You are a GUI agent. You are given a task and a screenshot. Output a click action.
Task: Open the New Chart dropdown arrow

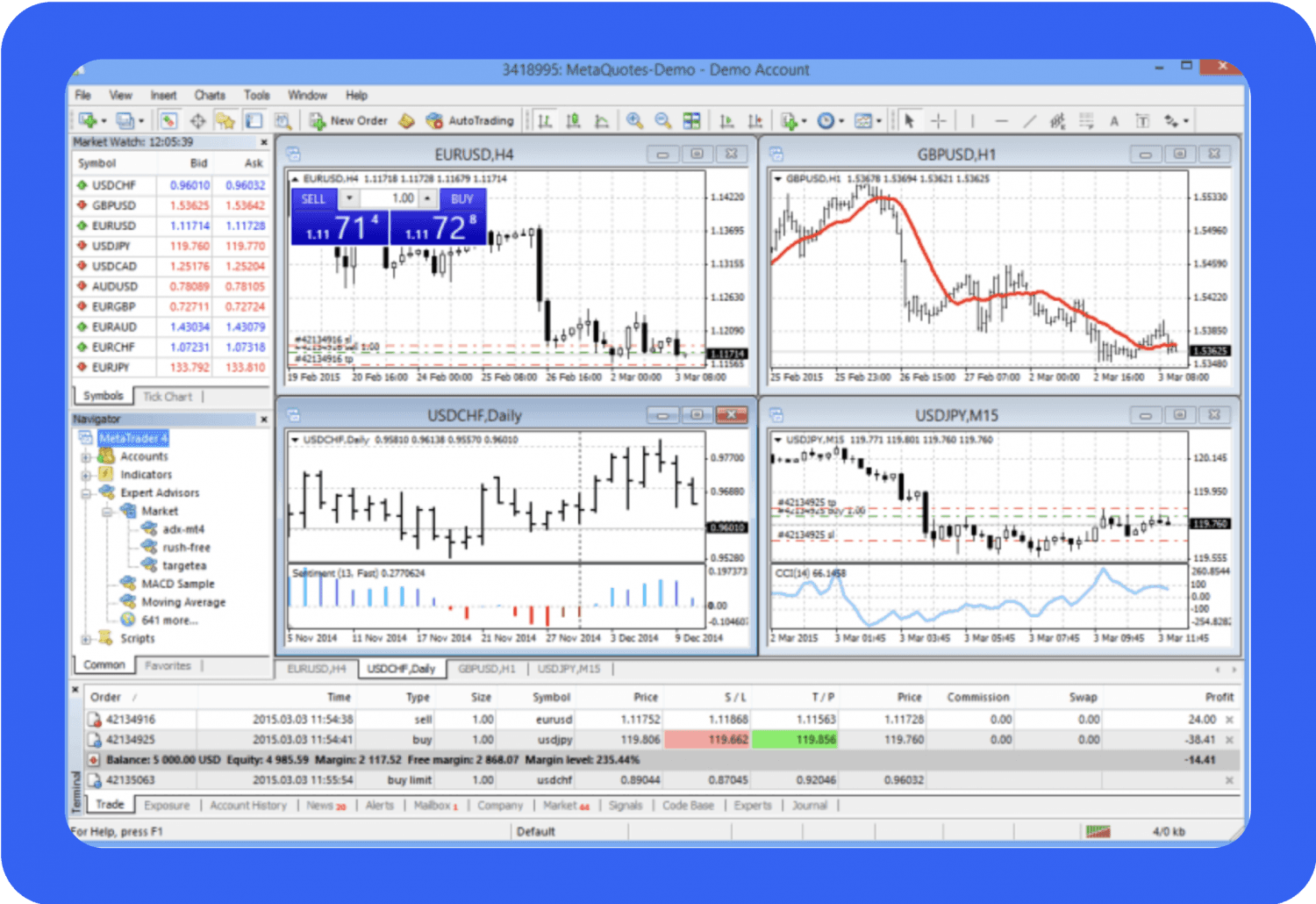pos(104,121)
